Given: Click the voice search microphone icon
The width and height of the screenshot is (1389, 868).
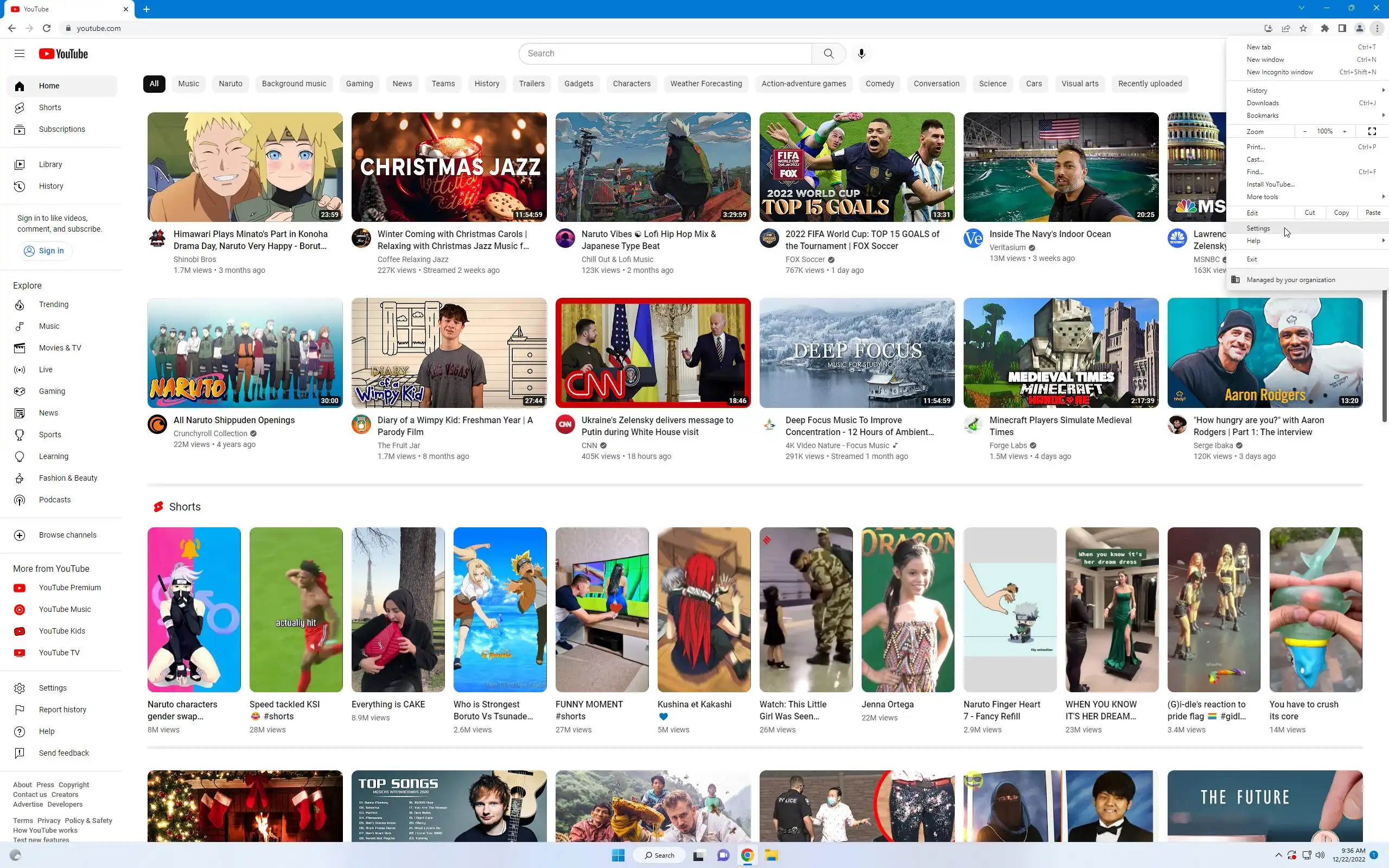Looking at the screenshot, I should pos(861,53).
